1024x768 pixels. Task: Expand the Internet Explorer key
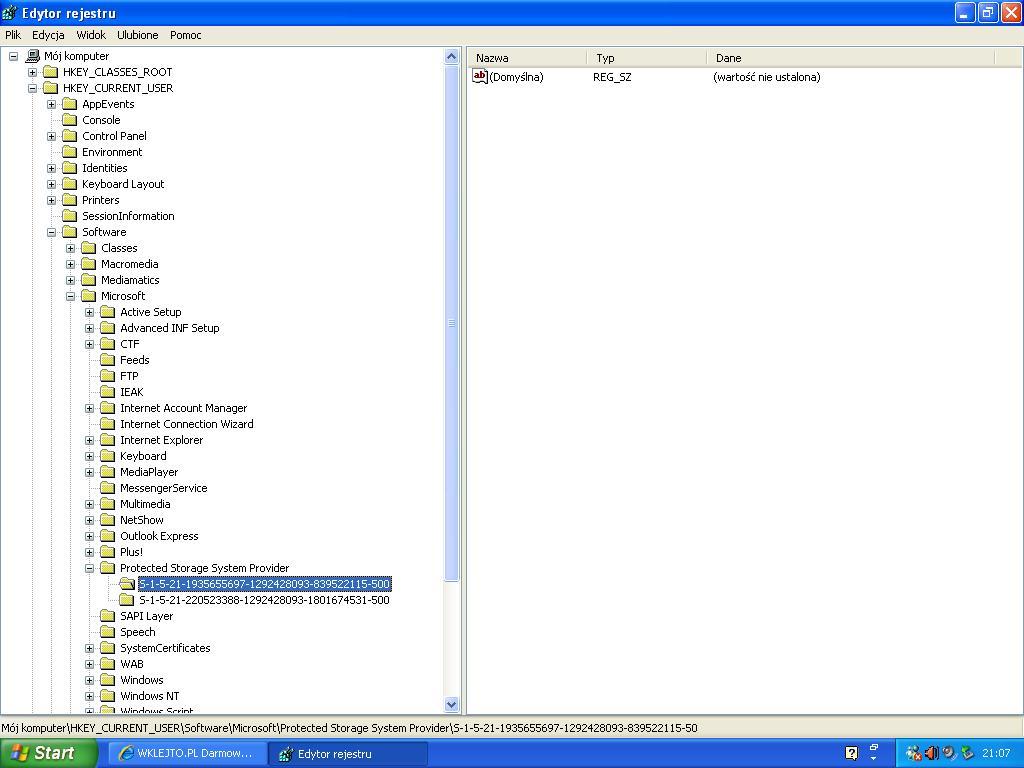pyautogui.click(x=89, y=440)
